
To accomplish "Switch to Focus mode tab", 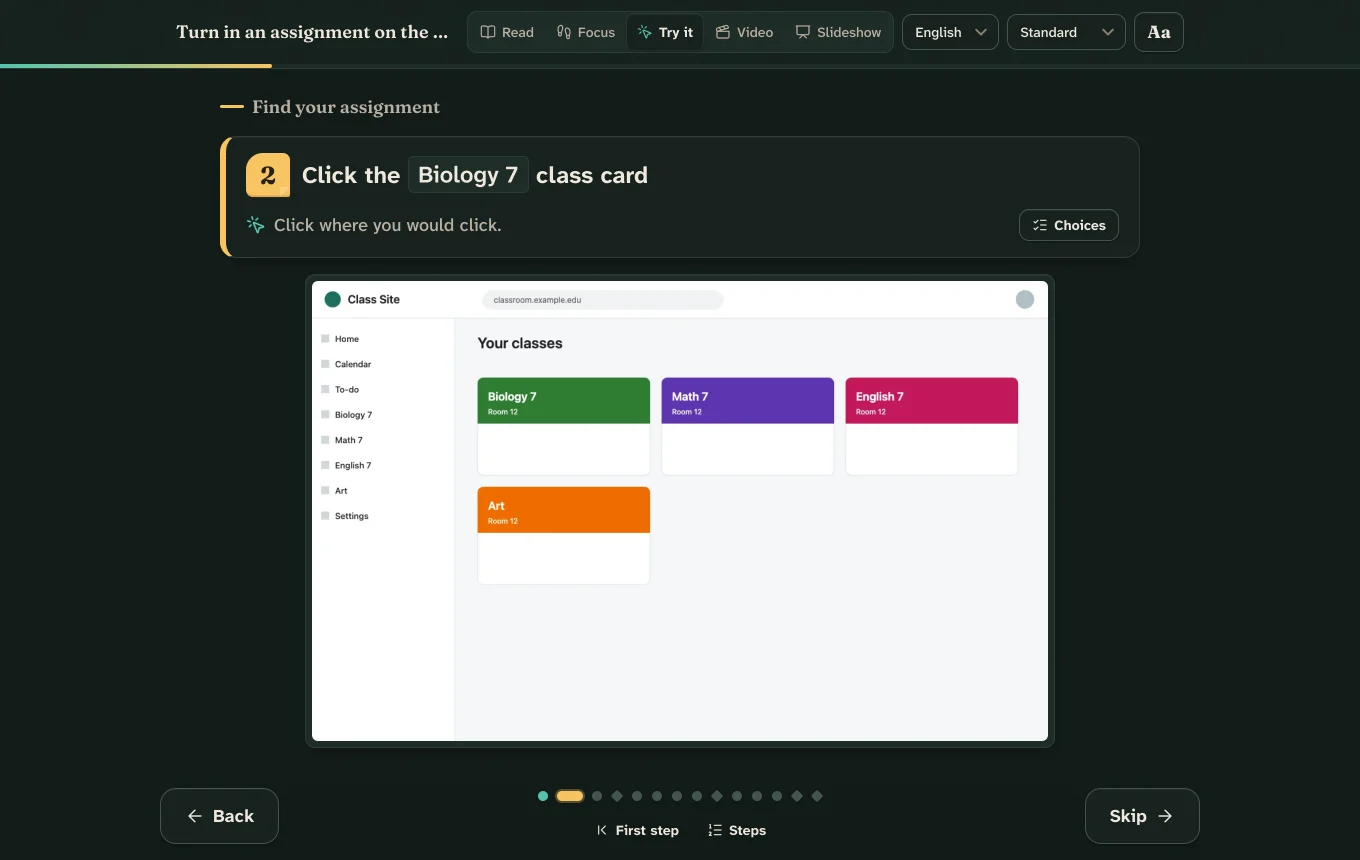I will coord(586,32).
